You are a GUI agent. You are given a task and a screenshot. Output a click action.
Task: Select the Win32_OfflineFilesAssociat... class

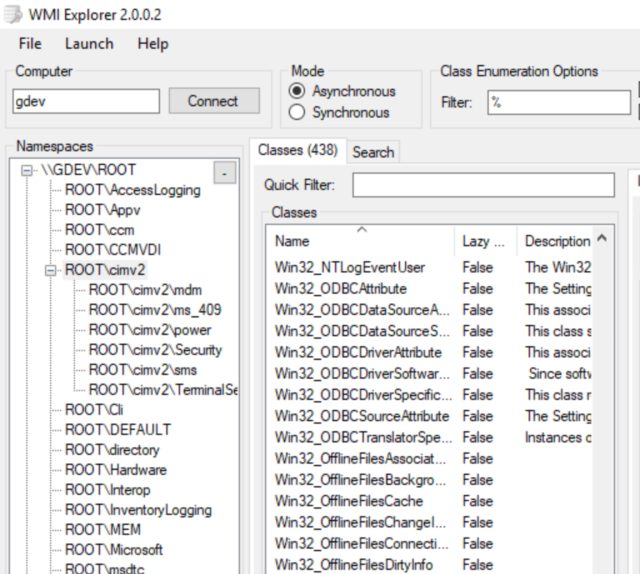tap(360, 459)
